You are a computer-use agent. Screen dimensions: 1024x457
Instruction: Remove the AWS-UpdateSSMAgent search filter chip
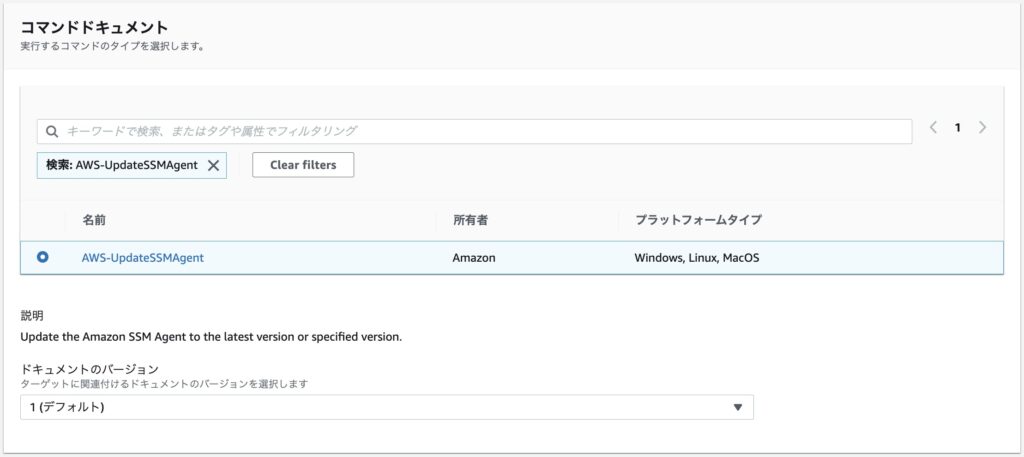pyautogui.click(x=213, y=165)
